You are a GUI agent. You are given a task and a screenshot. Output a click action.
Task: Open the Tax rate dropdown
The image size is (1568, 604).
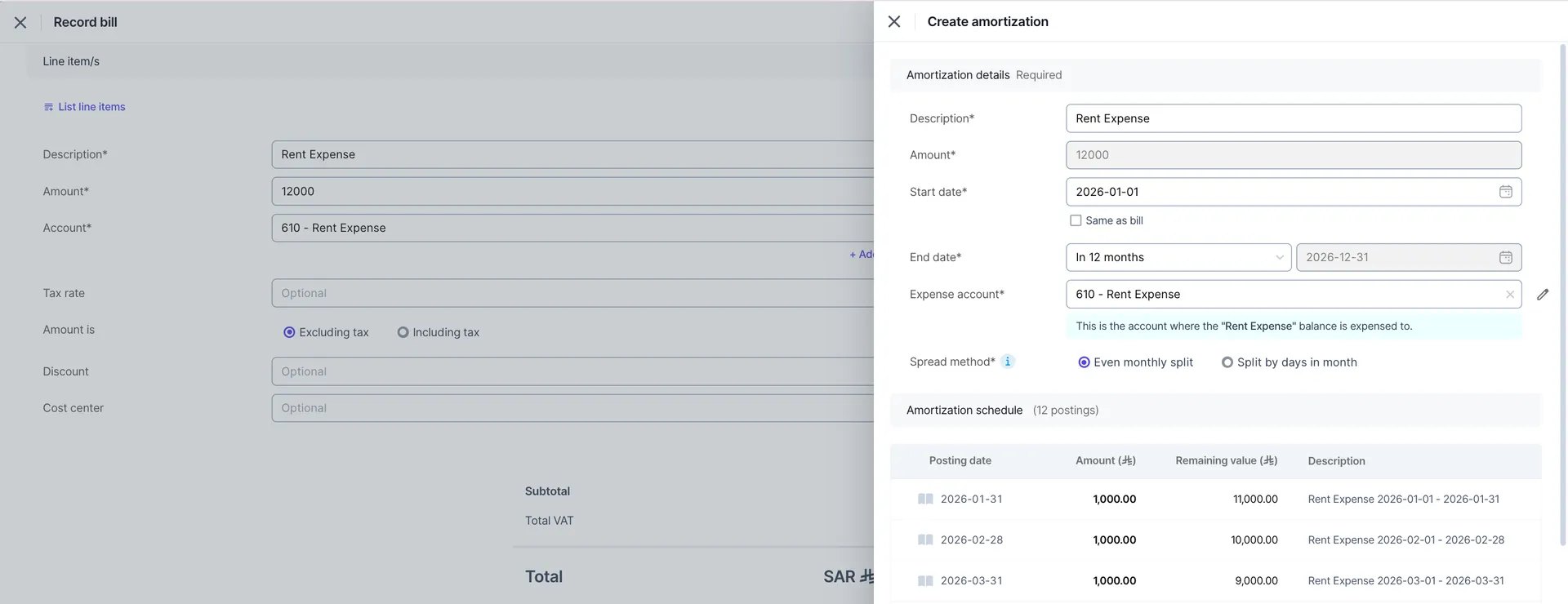point(572,293)
